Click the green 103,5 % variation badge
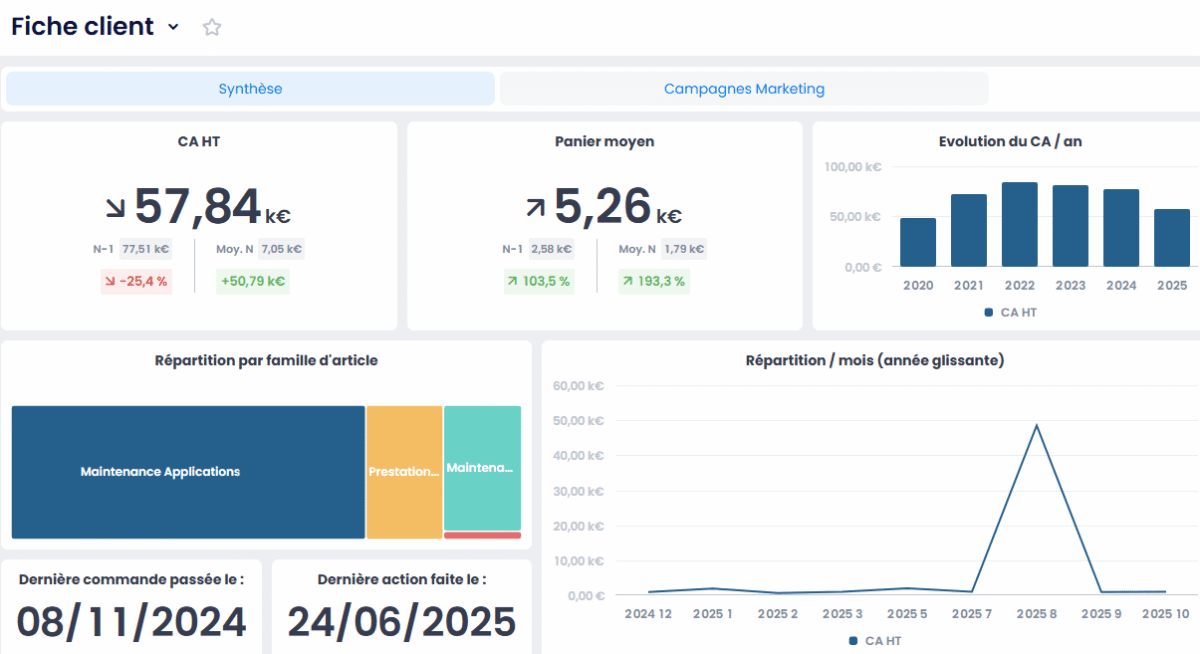Image resolution: width=1200 pixels, height=654 pixels. 538,282
